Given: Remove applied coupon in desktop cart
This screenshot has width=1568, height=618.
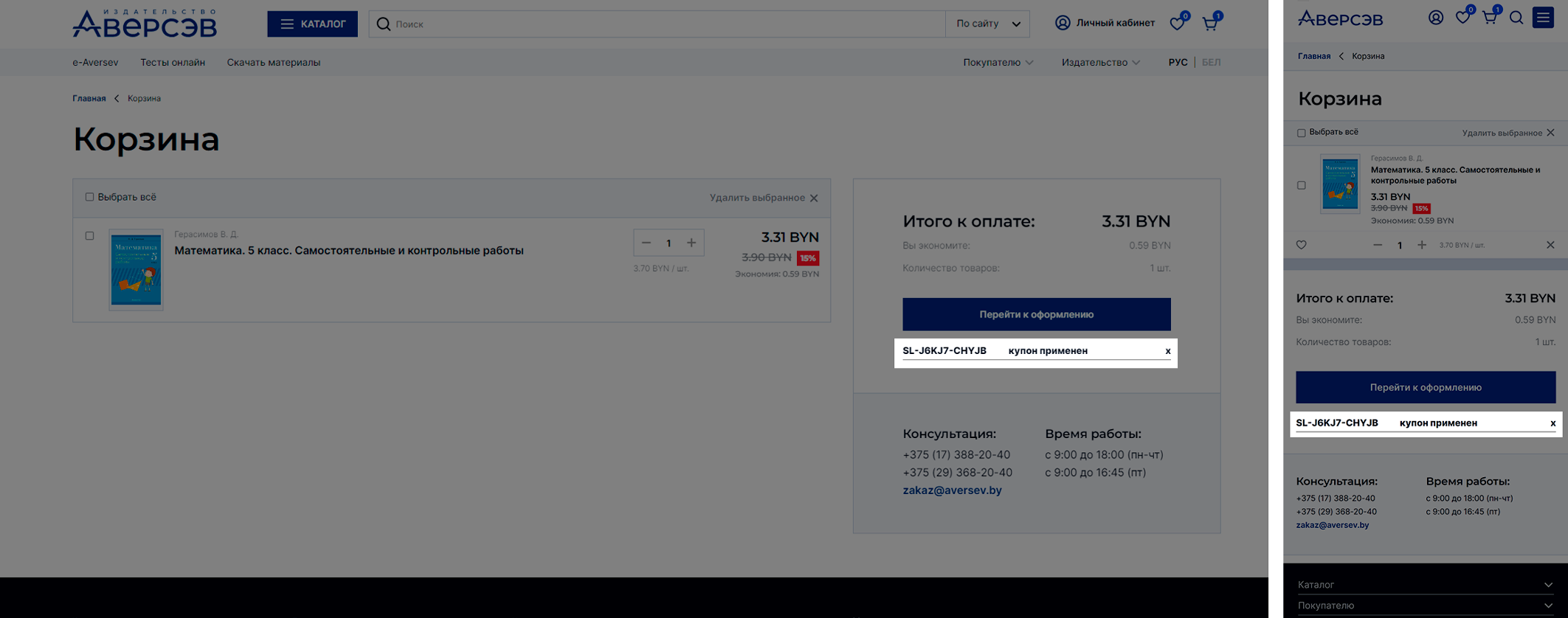Looking at the screenshot, I should [1167, 351].
